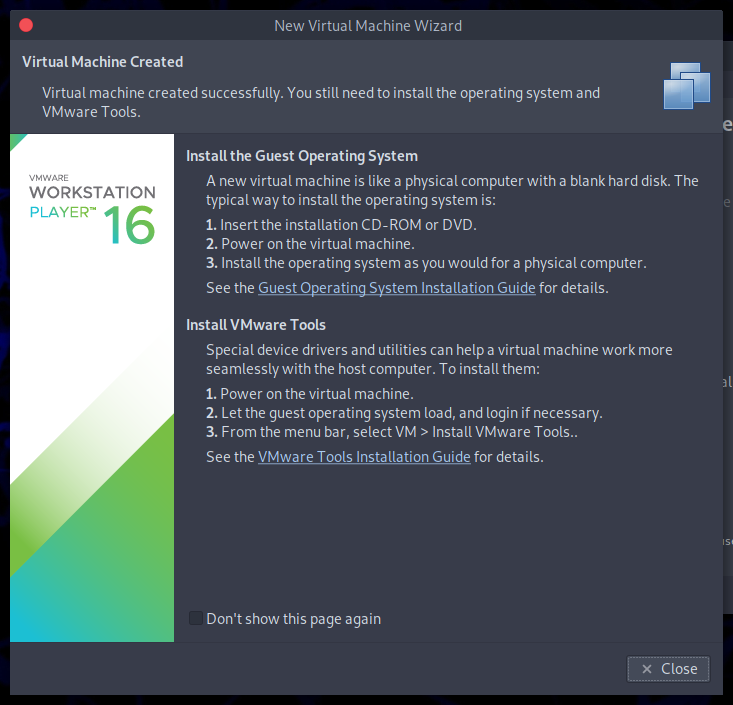
Task: Click the green PLAYER text in the banner
Action: point(62,212)
